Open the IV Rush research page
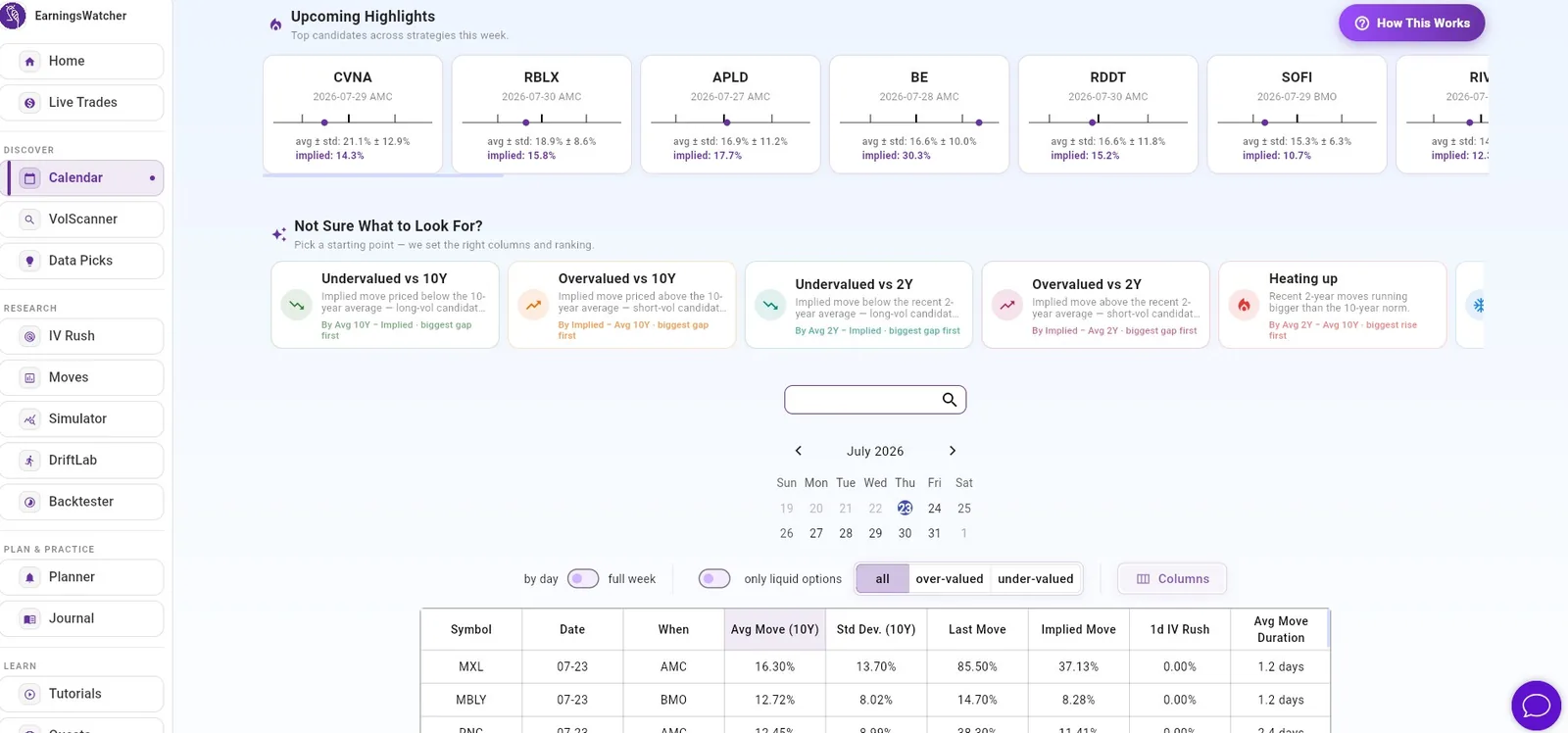The height and width of the screenshot is (733, 1568). [x=82, y=336]
